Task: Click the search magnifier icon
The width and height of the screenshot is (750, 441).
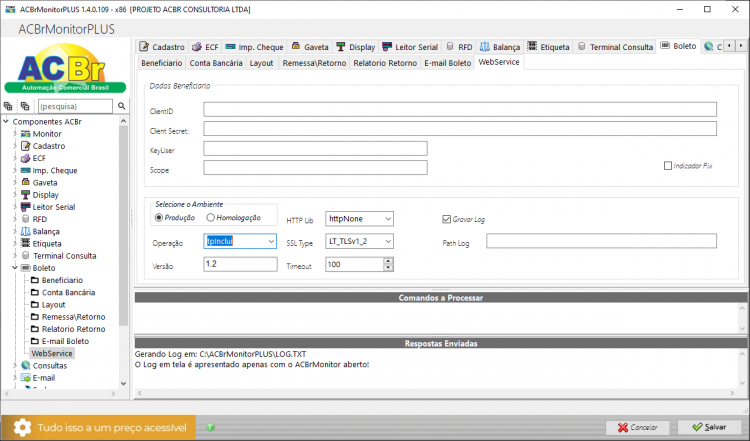Action: tap(121, 106)
